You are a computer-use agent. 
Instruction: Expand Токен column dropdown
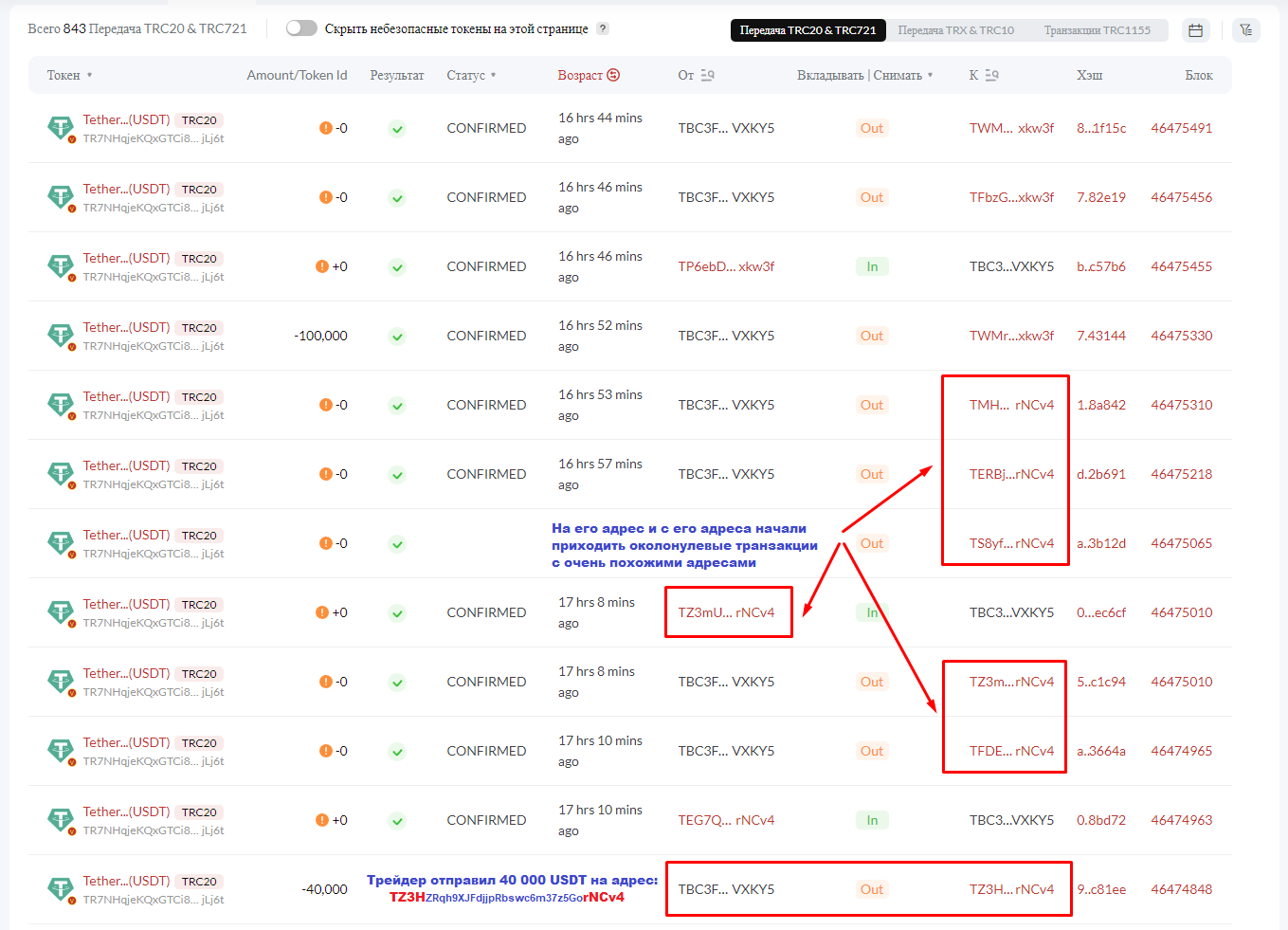(x=90, y=75)
